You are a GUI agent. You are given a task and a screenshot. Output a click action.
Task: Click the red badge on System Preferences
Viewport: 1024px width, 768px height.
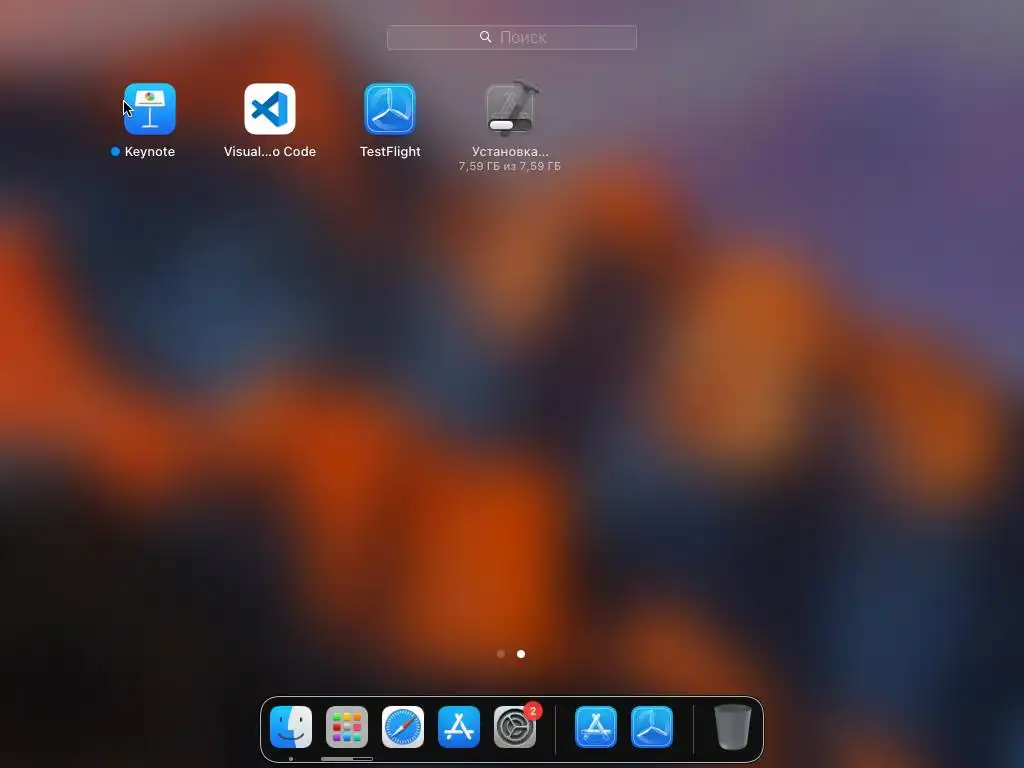(533, 711)
